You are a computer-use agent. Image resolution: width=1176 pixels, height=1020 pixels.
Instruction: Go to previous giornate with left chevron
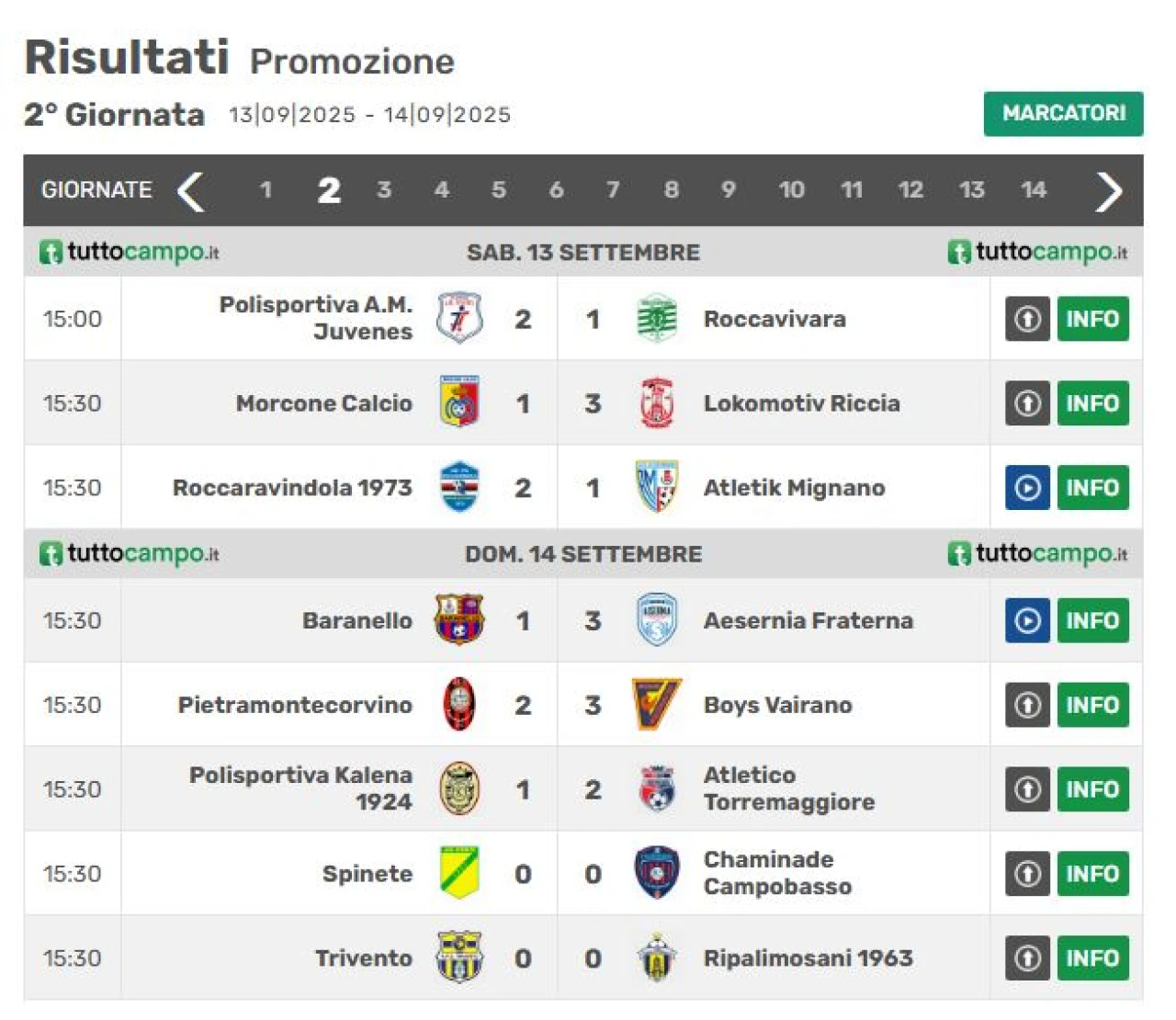(190, 191)
